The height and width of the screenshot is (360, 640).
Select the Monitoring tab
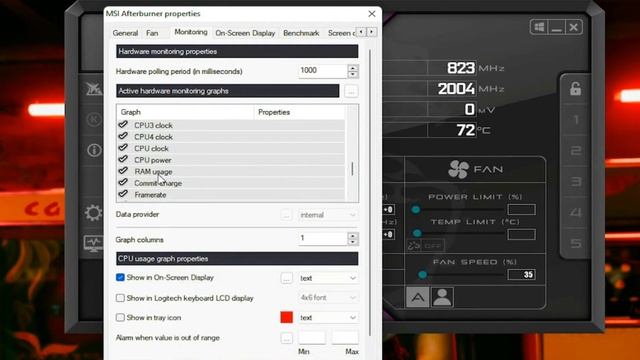click(191, 32)
